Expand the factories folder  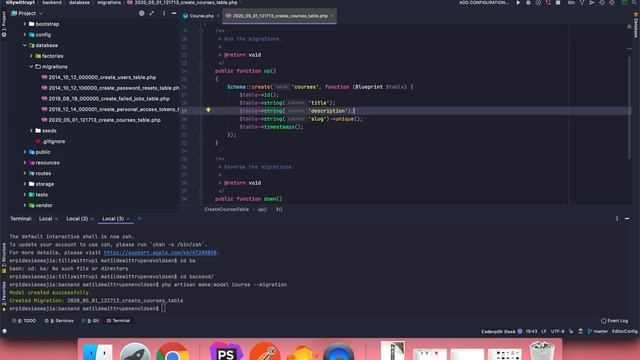[31, 56]
